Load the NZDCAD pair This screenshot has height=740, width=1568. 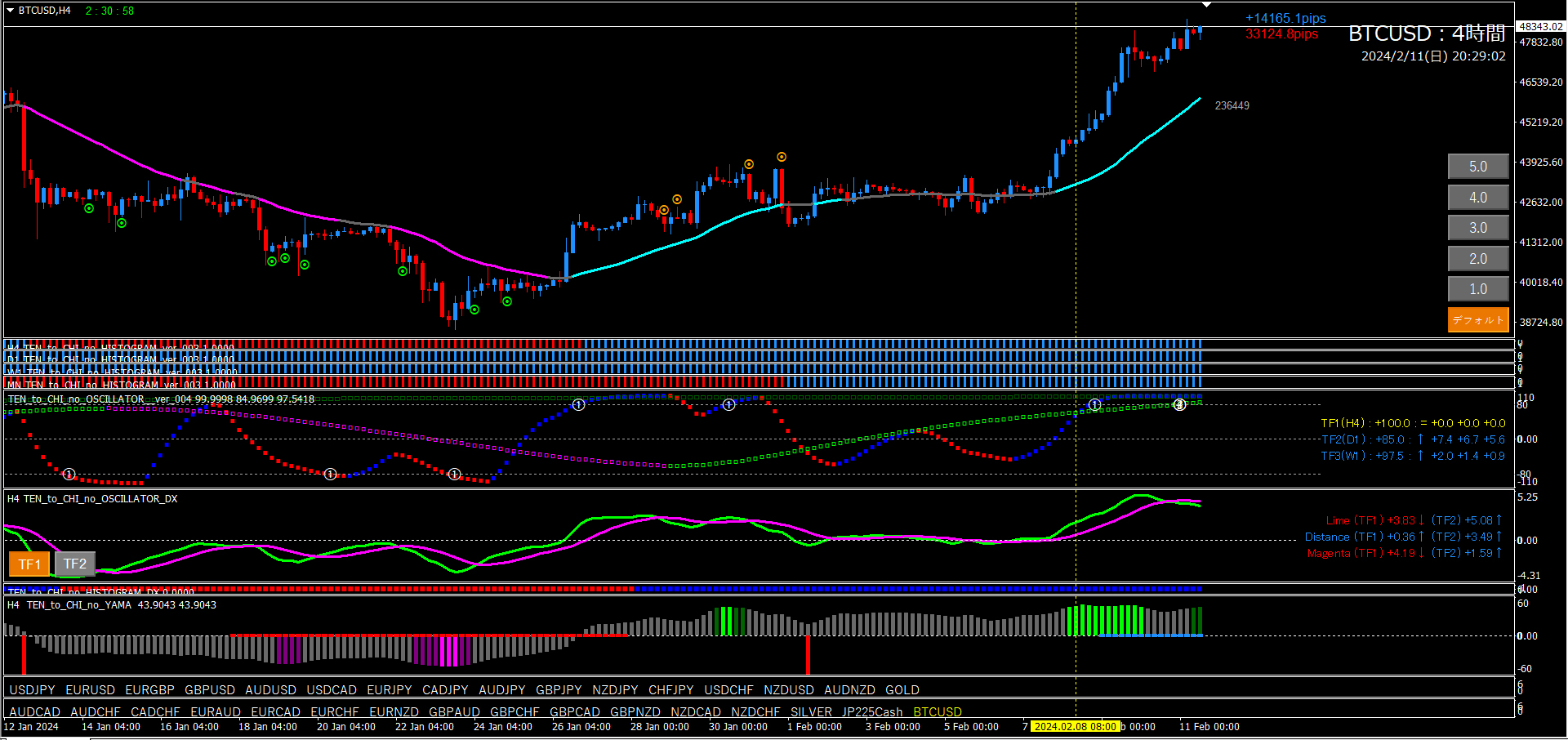tap(696, 712)
